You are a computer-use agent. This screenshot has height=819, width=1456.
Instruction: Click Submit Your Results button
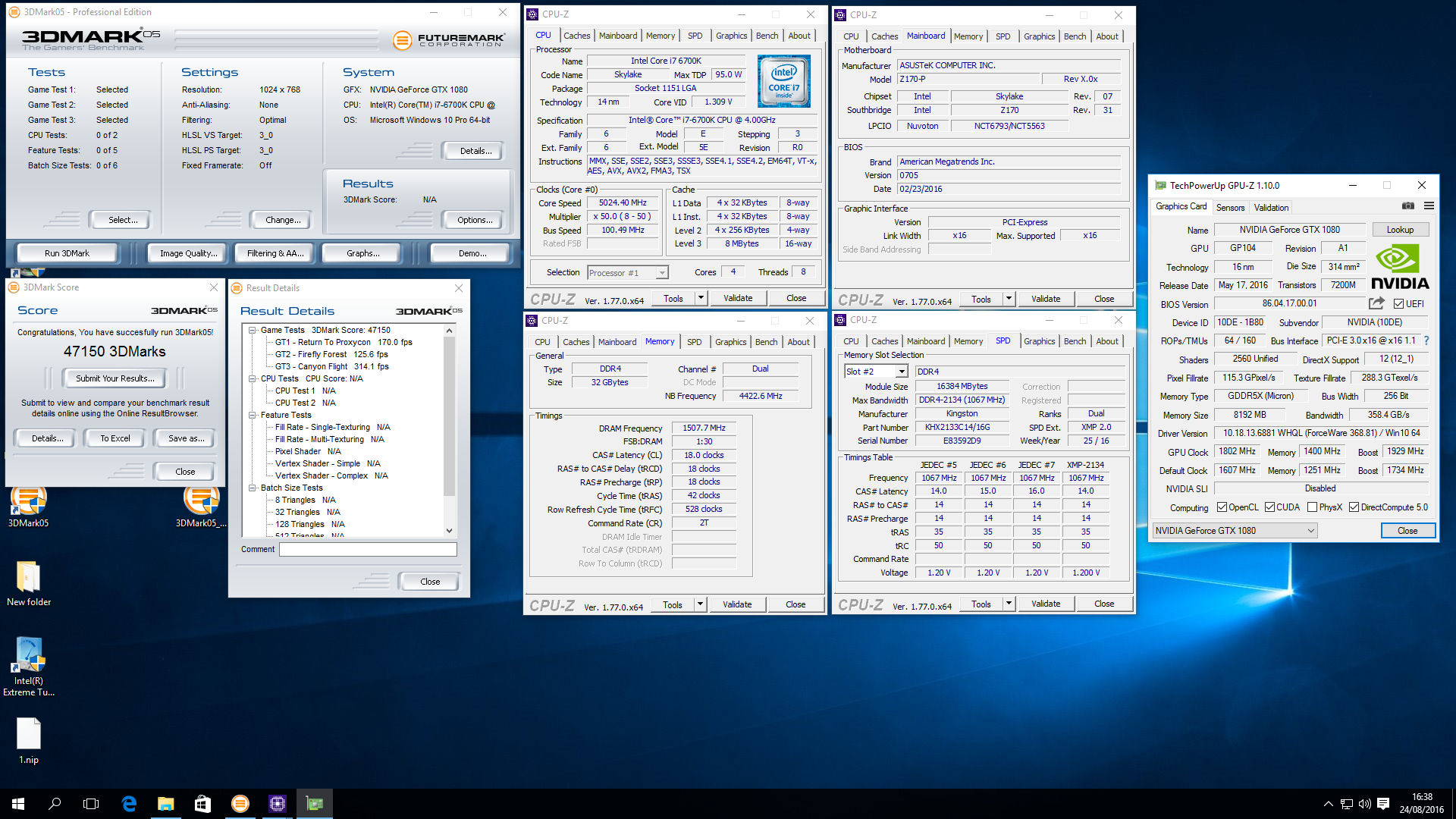coord(115,378)
